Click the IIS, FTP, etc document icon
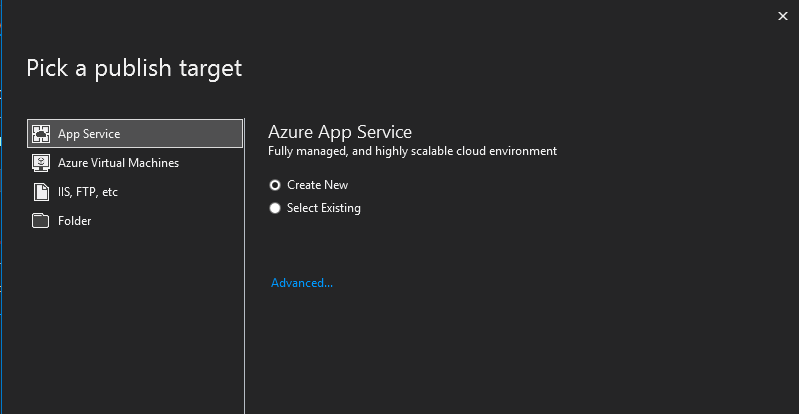 point(41,192)
